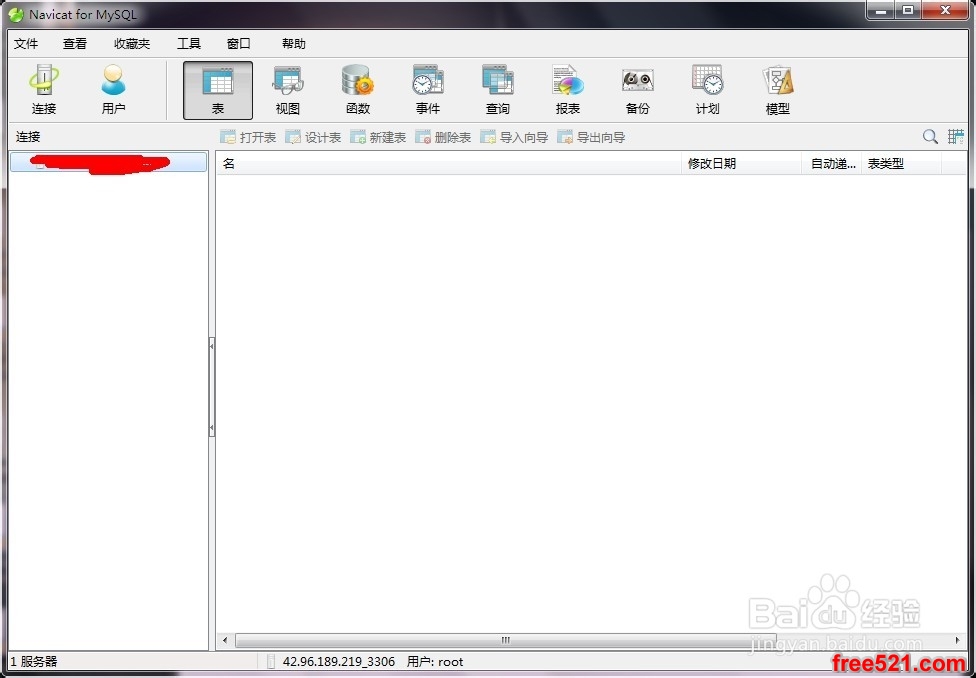Click the 导入向导 (Import Wizard) button
This screenshot has height=678, width=976.
[514, 137]
